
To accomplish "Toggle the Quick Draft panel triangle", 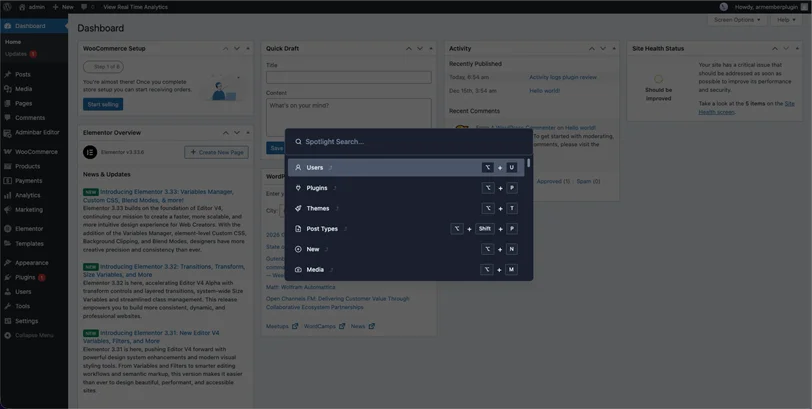I will pos(431,48).
